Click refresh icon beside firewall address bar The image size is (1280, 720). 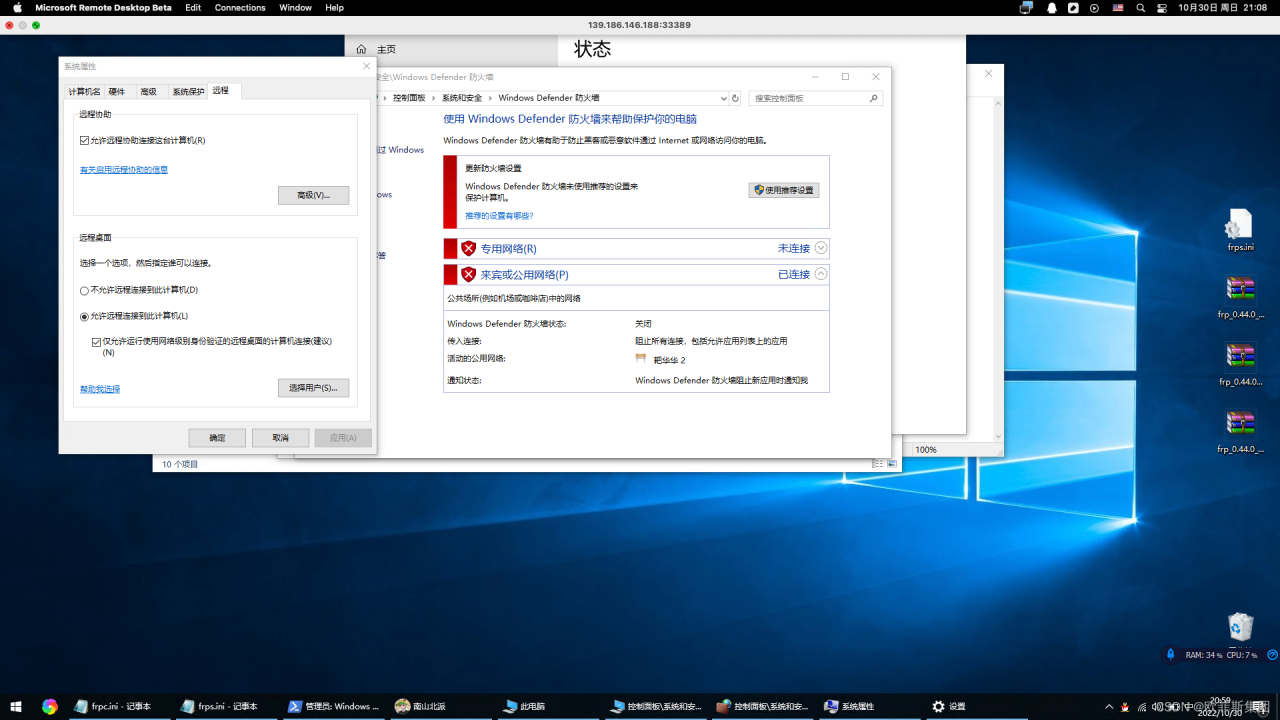tap(735, 98)
